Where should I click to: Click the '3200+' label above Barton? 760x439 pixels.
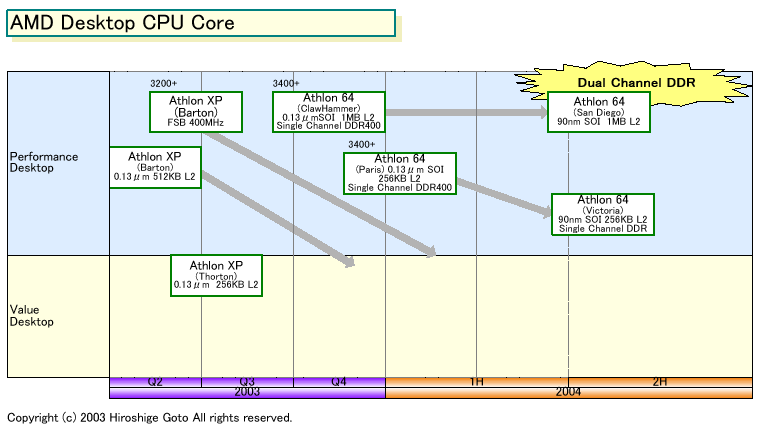click(x=163, y=83)
